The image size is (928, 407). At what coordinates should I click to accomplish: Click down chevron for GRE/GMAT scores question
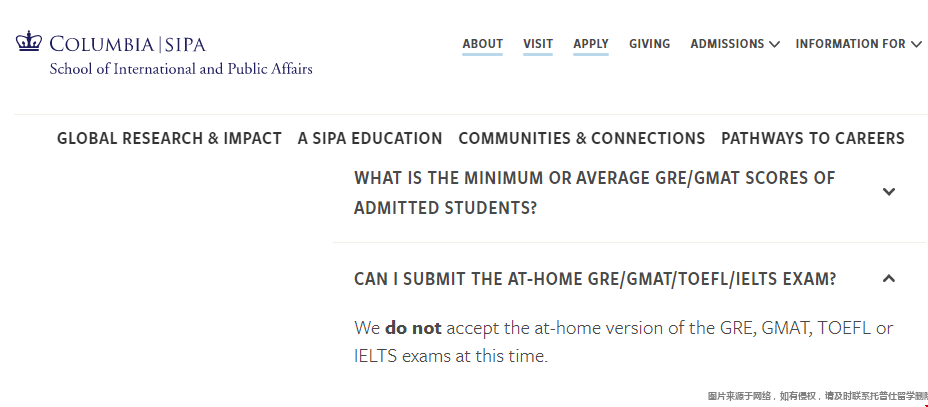[x=888, y=192]
